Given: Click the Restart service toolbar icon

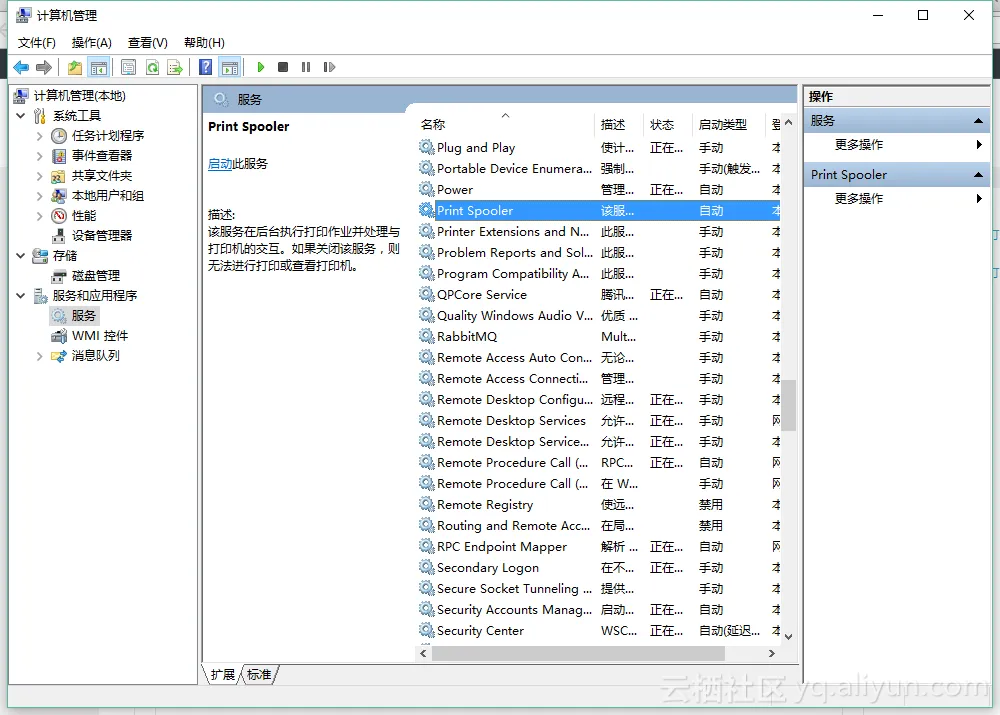Looking at the screenshot, I should 329,67.
